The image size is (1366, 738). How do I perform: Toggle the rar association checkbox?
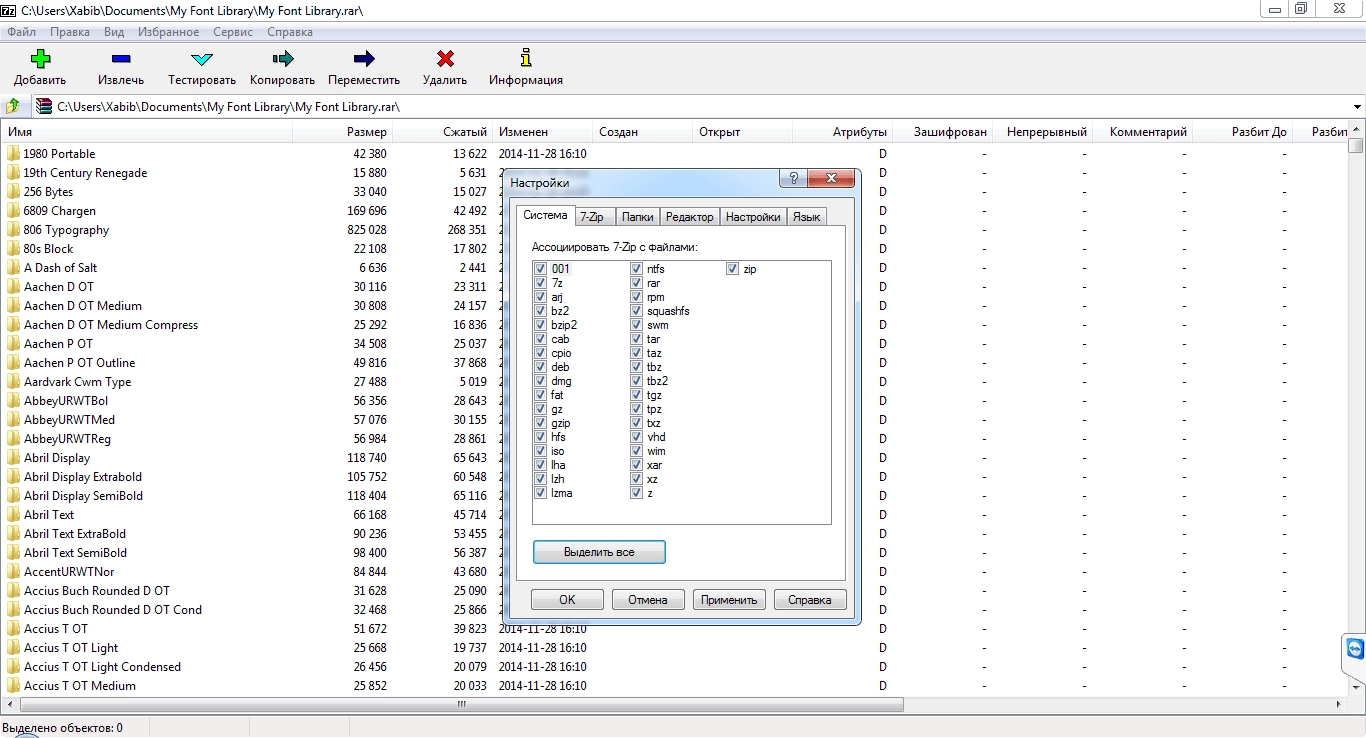(637, 283)
